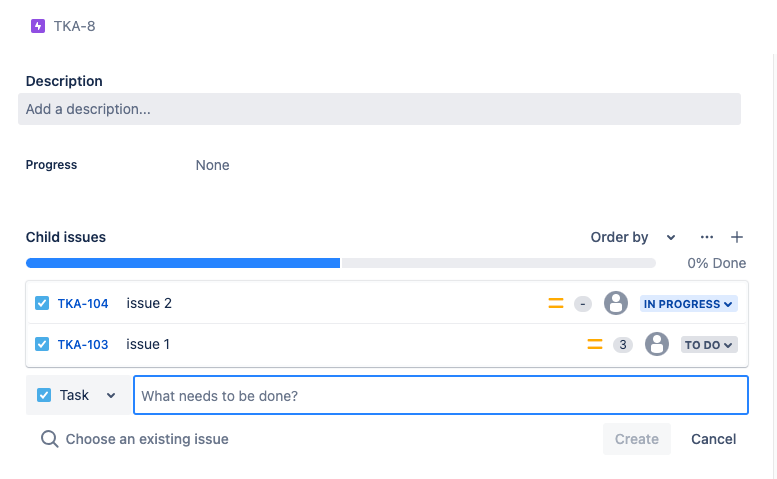
Task: Open the In Progress status dropdown
Action: (x=688, y=304)
